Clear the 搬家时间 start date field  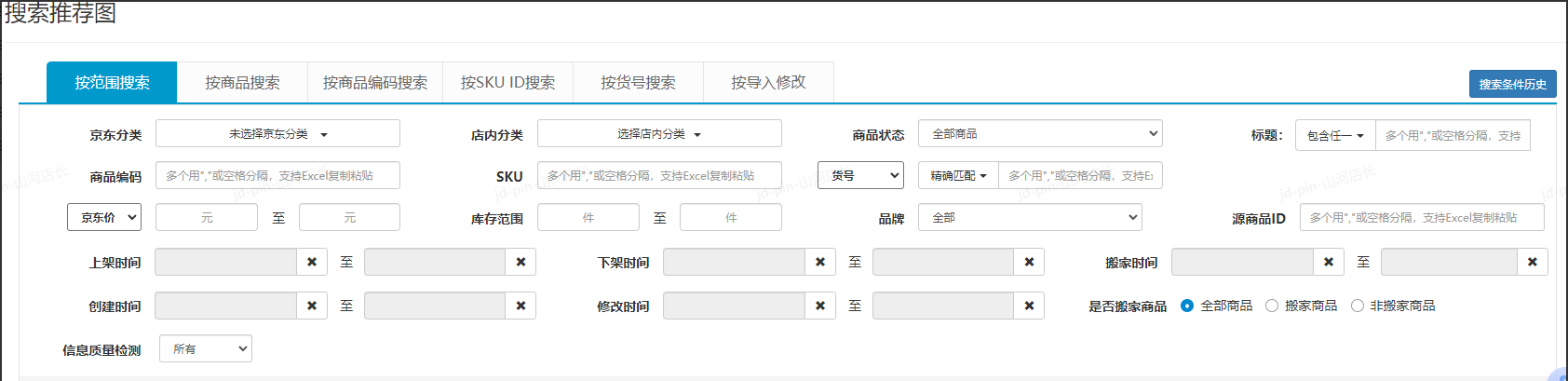[1329, 263]
